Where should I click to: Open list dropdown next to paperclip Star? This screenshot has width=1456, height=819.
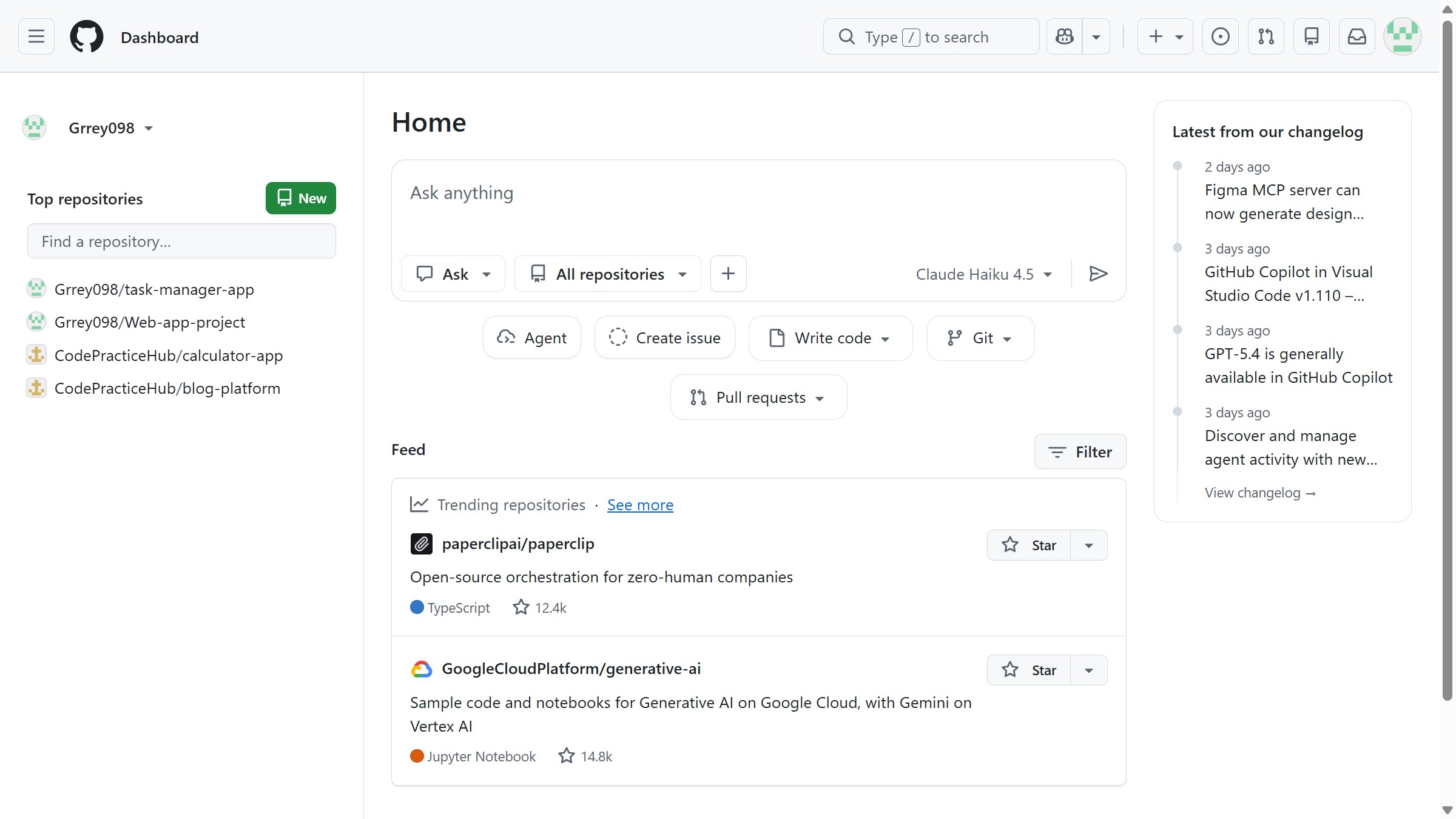click(1089, 545)
